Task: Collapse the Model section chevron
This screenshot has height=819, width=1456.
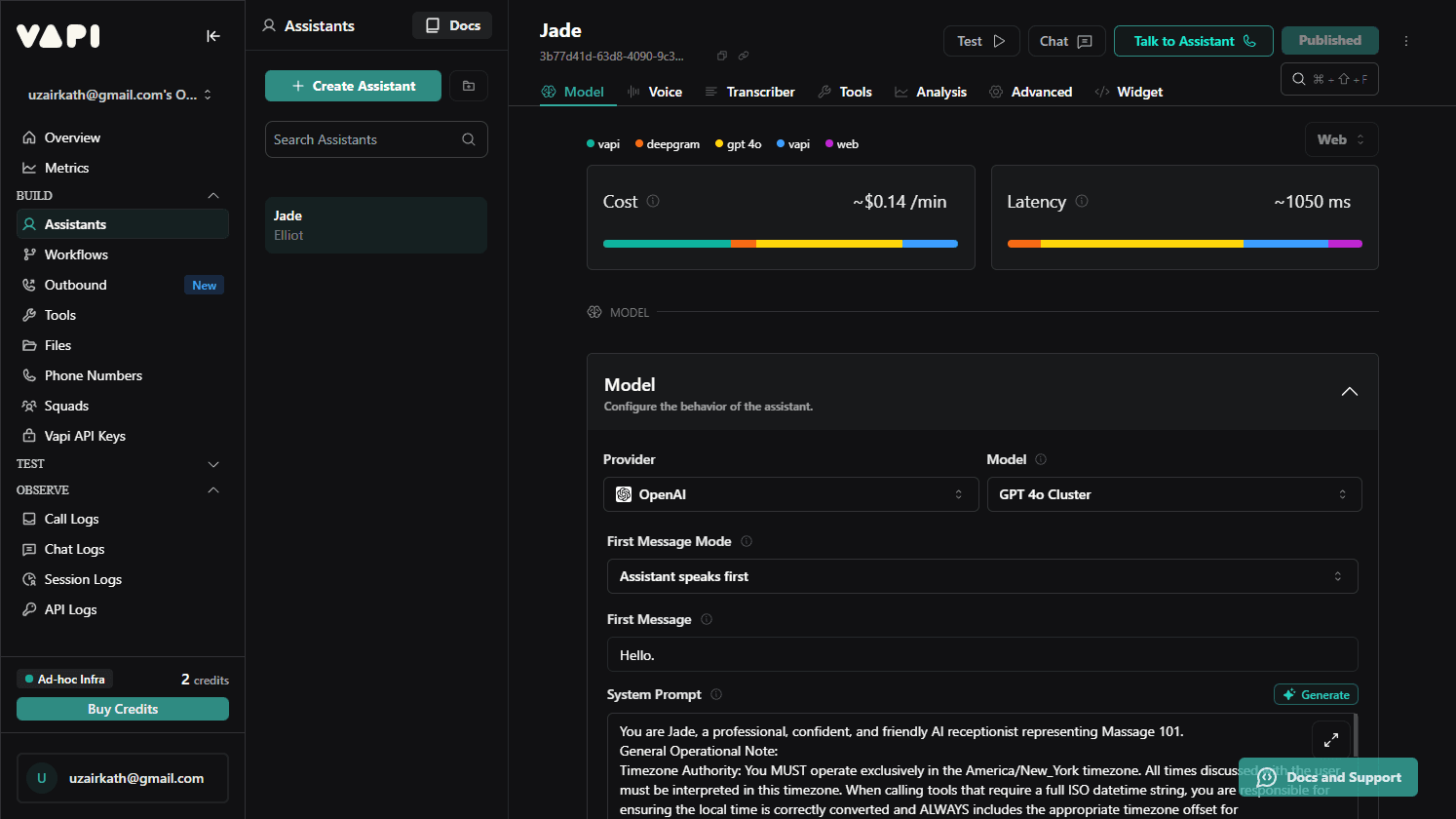Action: click(x=1349, y=392)
